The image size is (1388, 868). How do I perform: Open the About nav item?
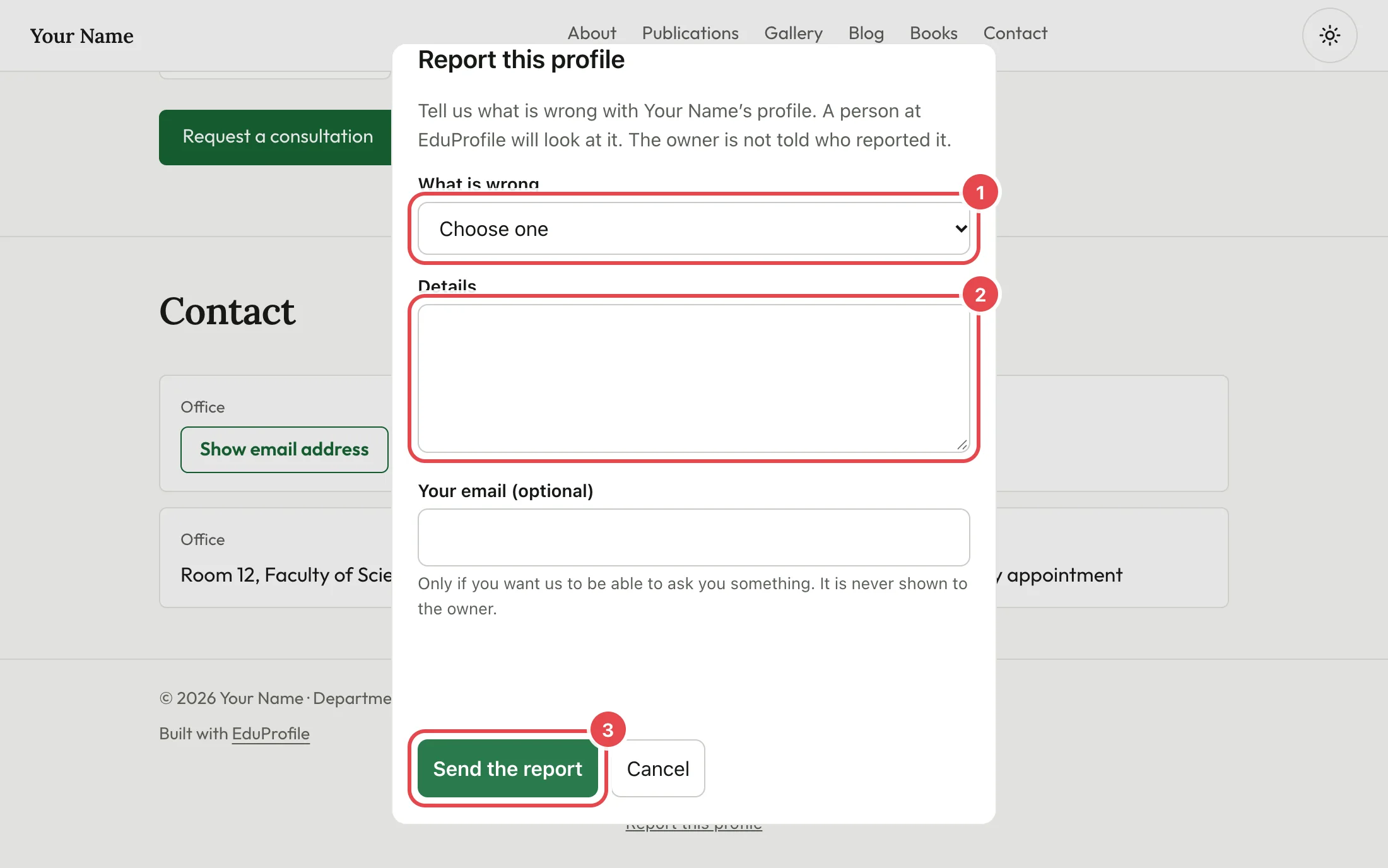click(592, 33)
